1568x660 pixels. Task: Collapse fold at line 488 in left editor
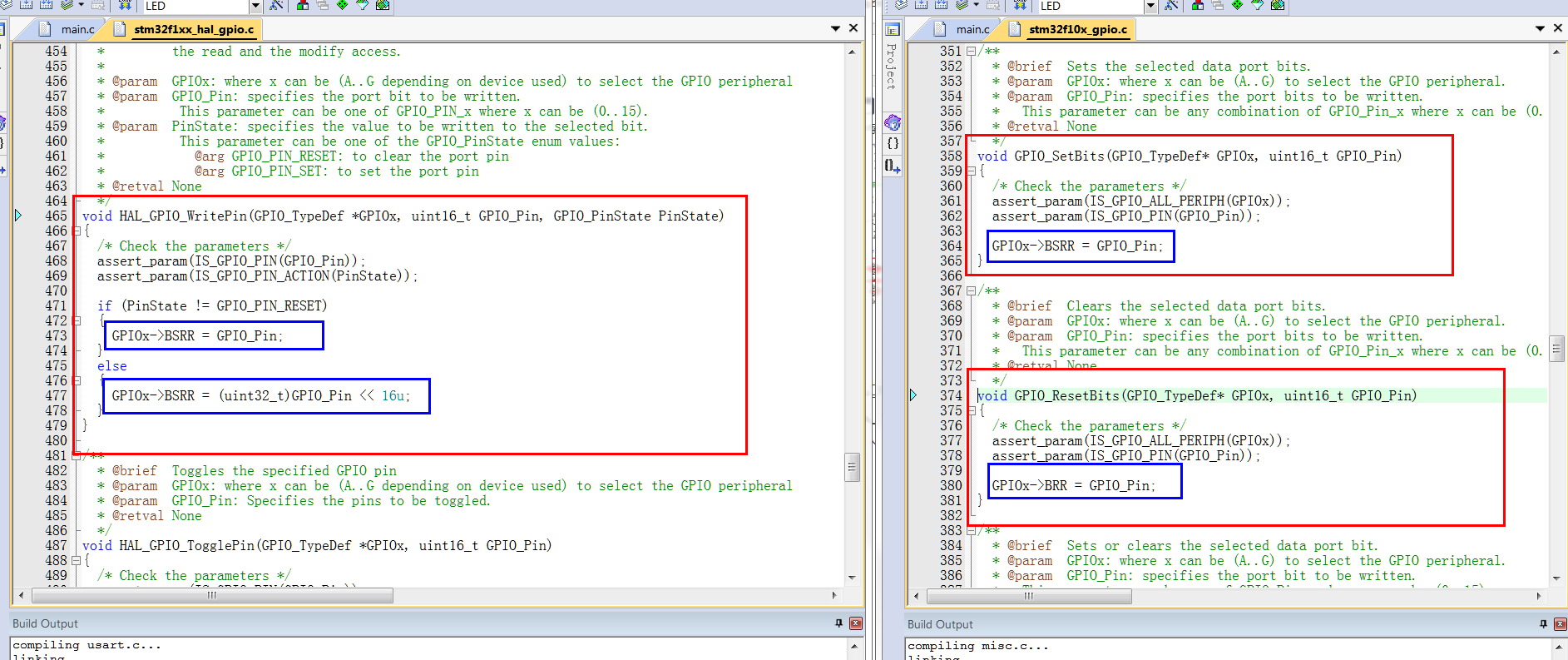[76, 561]
